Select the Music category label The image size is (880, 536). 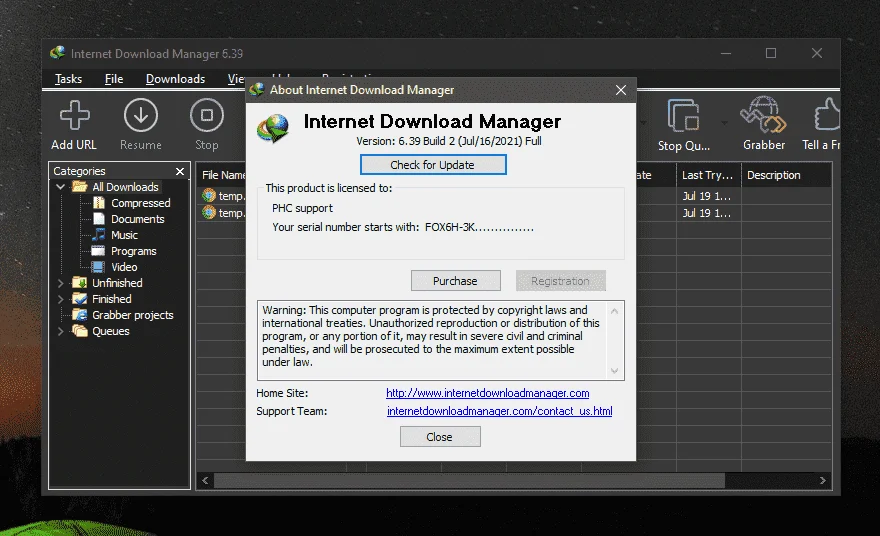point(124,235)
